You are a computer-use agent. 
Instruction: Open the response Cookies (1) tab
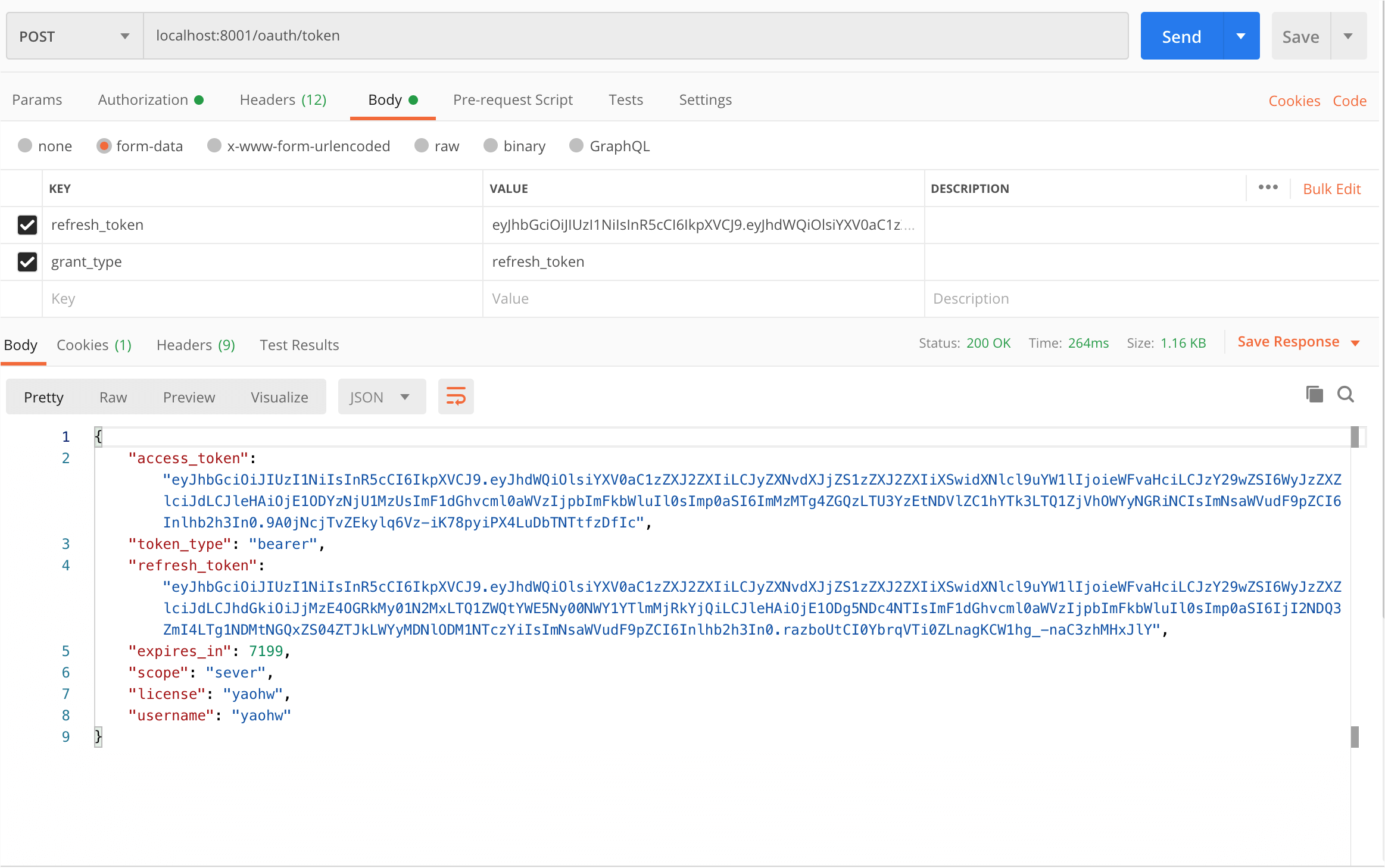[x=93, y=345]
